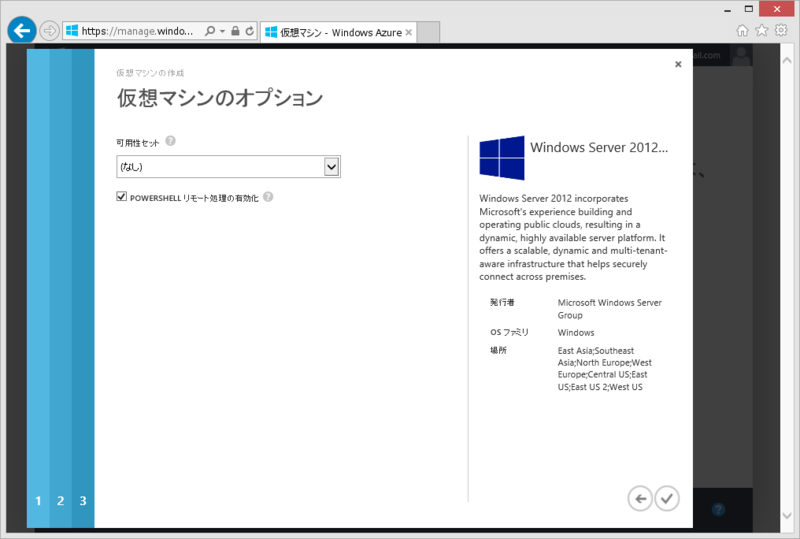Close the wizard dialog with the X
Image resolution: width=800 pixels, height=539 pixels.
(678, 64)
